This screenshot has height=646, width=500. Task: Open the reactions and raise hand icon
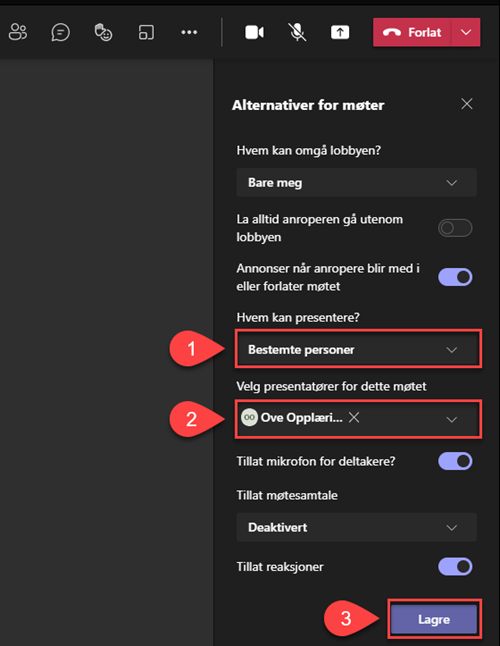(x=103, y=32)
